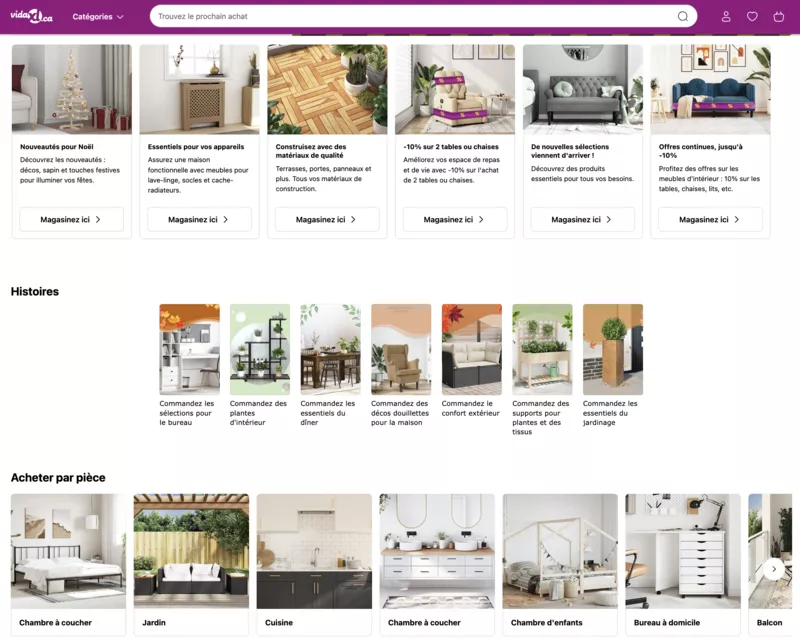Select the Cuisine room category

coord(314,564)
